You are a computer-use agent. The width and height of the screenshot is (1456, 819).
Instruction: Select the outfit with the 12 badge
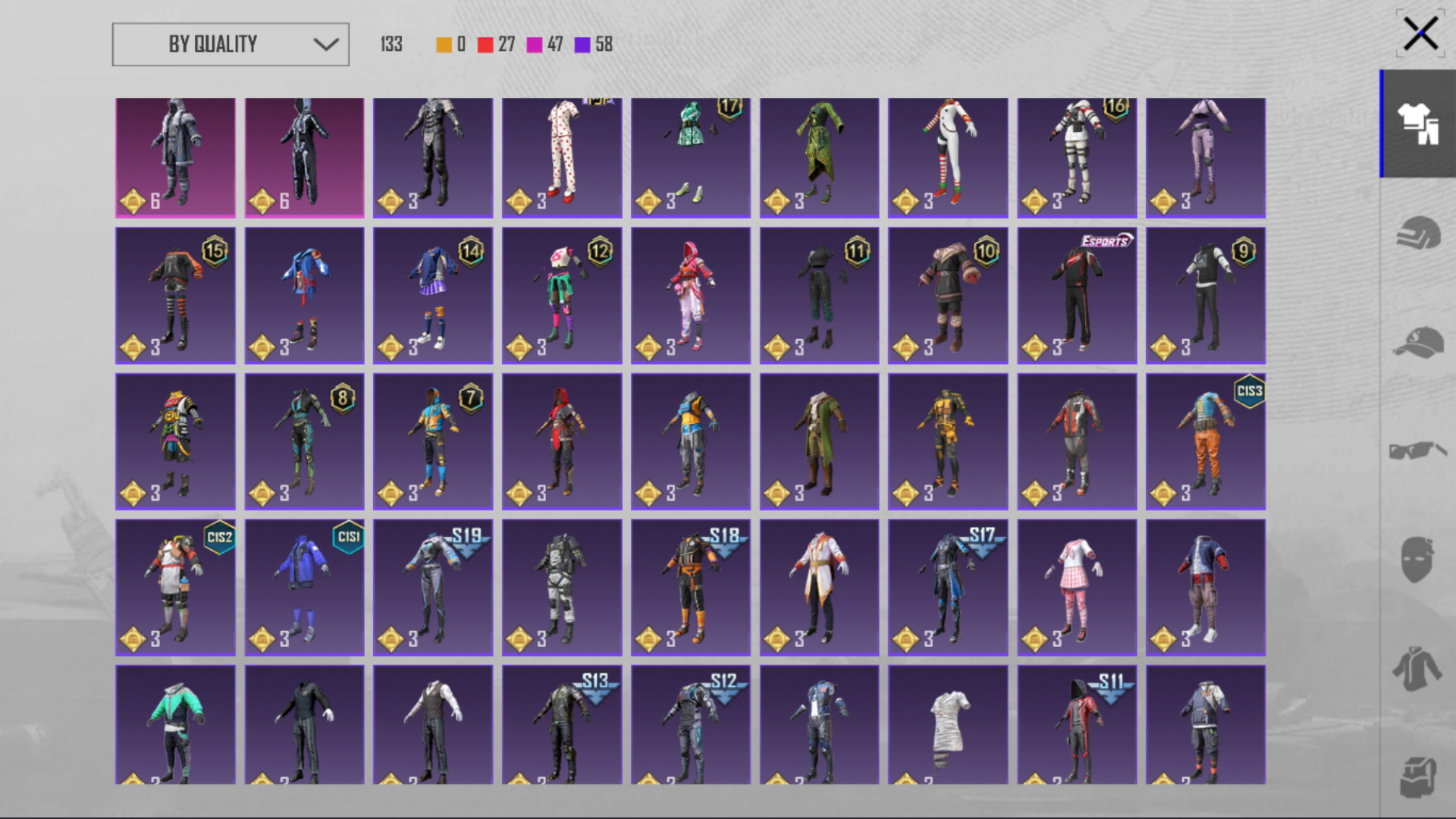click(x=562, y=296)
